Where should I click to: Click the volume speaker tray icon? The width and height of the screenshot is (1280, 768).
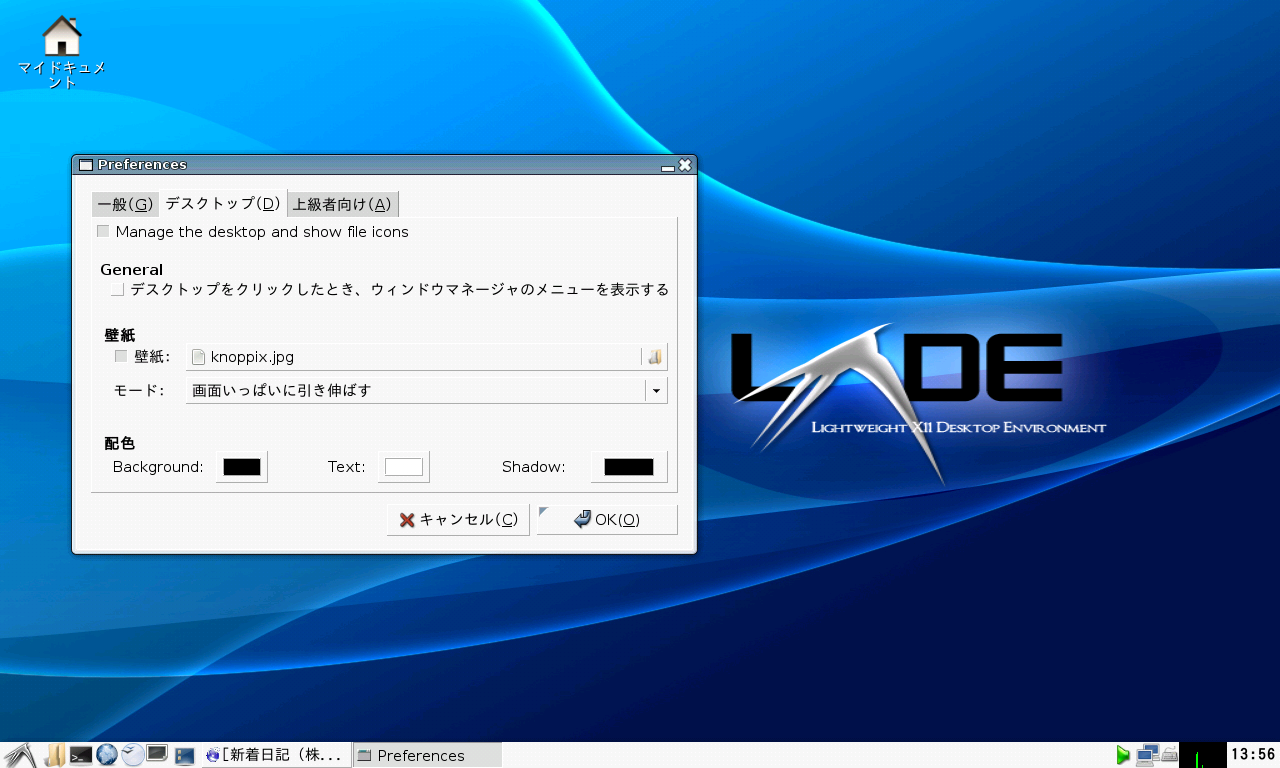[x=1123, y=755]
